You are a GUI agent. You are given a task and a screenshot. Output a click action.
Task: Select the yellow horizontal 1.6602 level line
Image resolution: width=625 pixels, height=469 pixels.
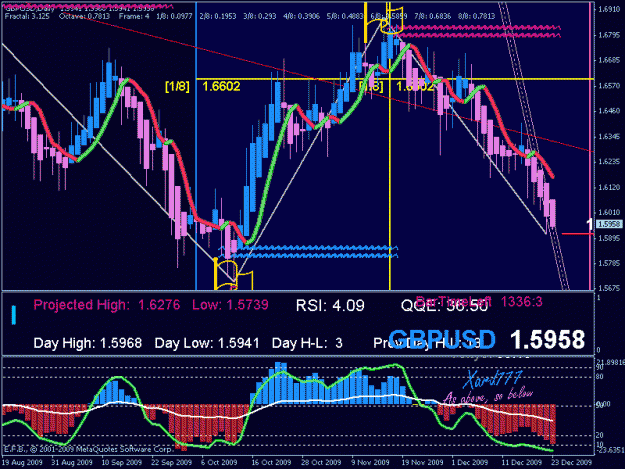point(395,79)
